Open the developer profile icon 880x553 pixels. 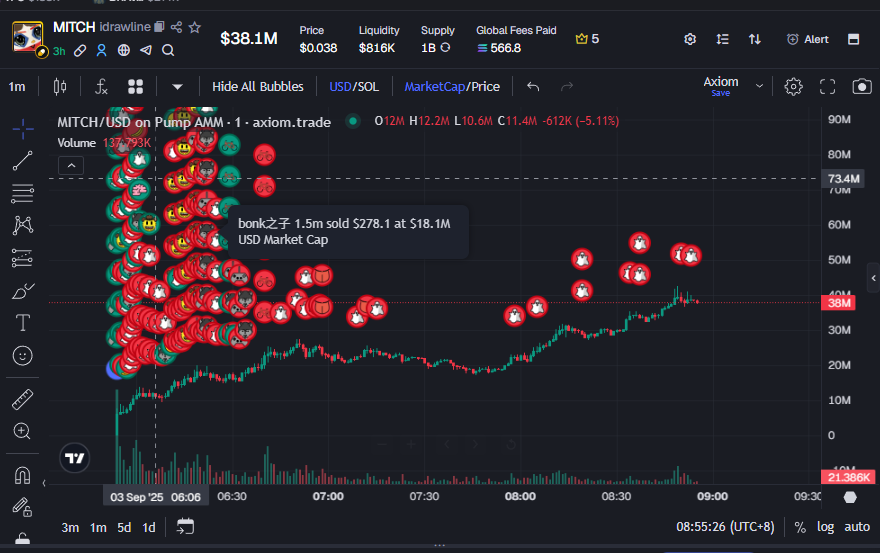[x=102, y=51]
